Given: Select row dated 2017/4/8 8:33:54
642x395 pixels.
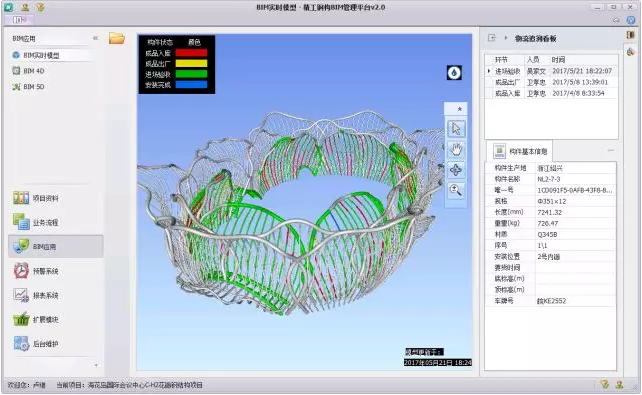Looking at the screenshot, I should (x=551, y=93).
